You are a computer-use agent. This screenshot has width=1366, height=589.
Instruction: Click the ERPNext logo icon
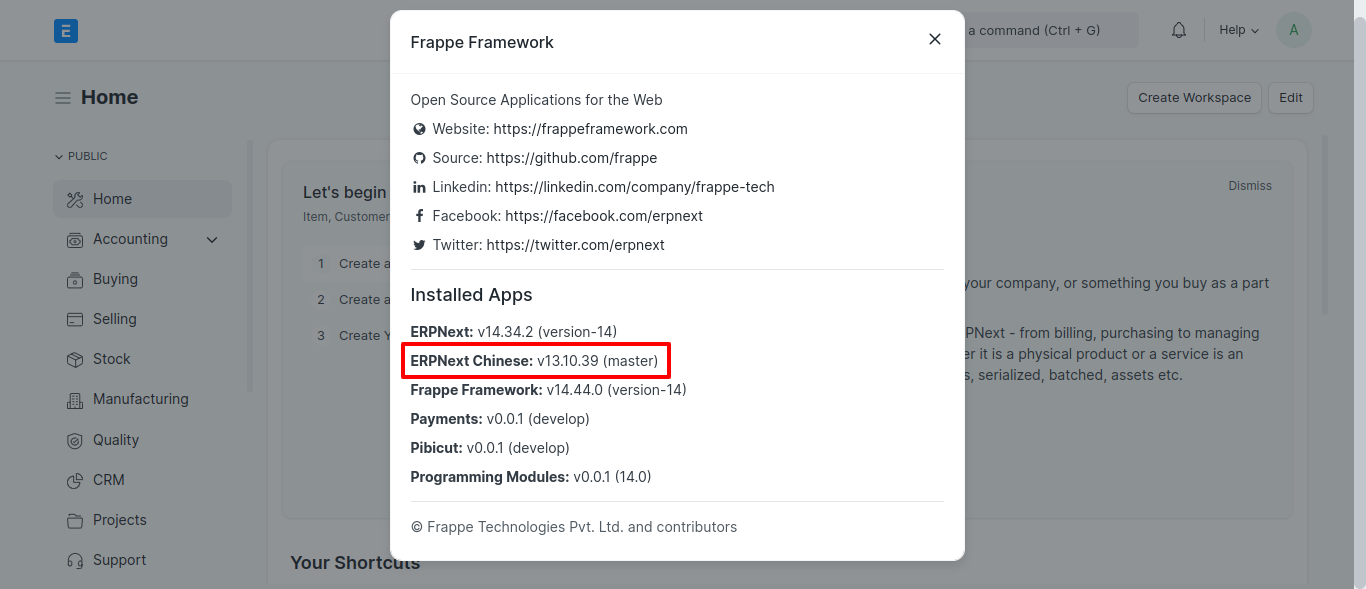click(66, 31)
